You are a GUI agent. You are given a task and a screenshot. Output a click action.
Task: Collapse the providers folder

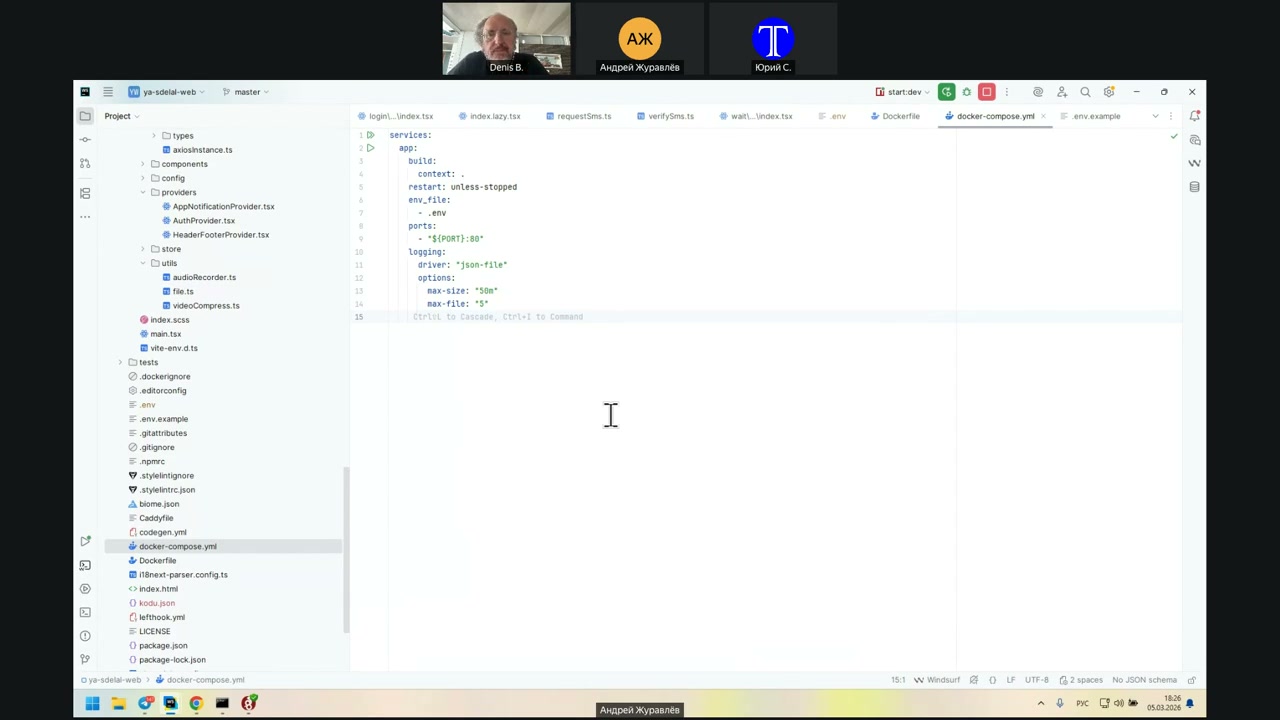click(x=142, y=192)
